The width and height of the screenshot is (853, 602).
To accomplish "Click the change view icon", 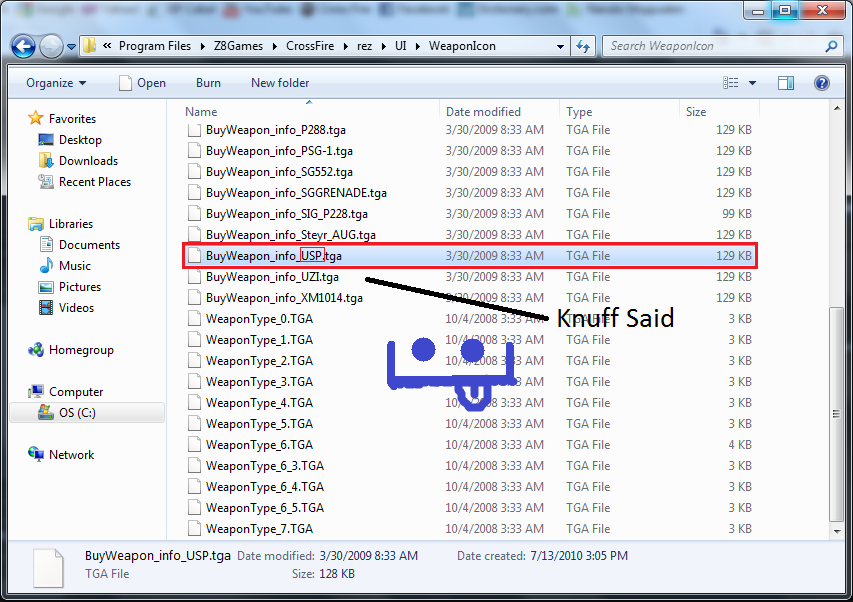I will [x=731, y=83].
